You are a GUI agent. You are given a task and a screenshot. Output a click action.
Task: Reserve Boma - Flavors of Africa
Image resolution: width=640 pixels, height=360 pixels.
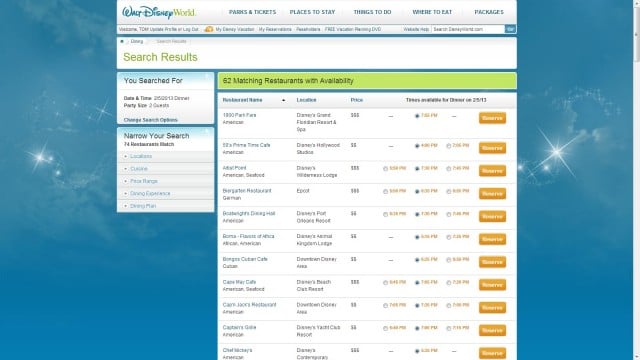(492, 239)
